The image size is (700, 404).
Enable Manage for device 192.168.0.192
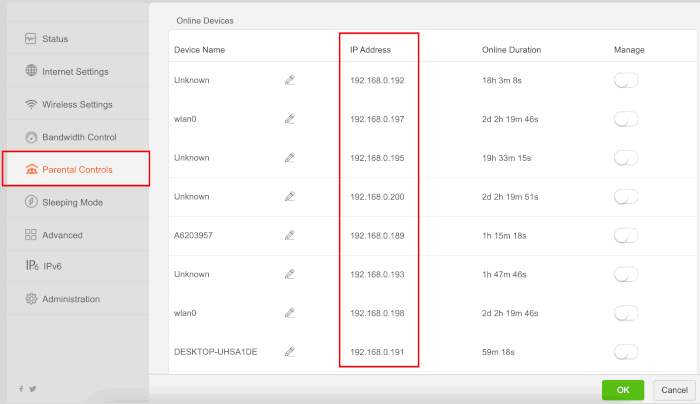tap(626, 80)
